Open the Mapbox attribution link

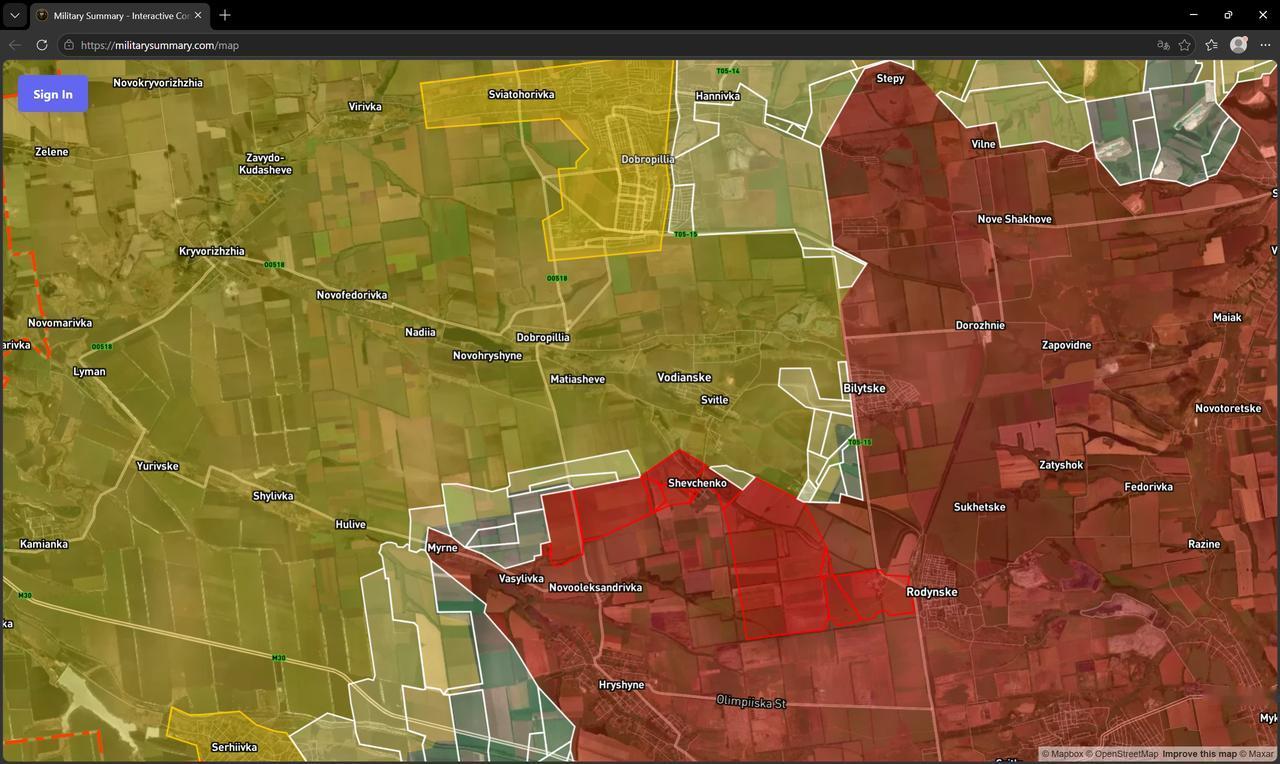pyautogui.click(x=1062, y=754)
